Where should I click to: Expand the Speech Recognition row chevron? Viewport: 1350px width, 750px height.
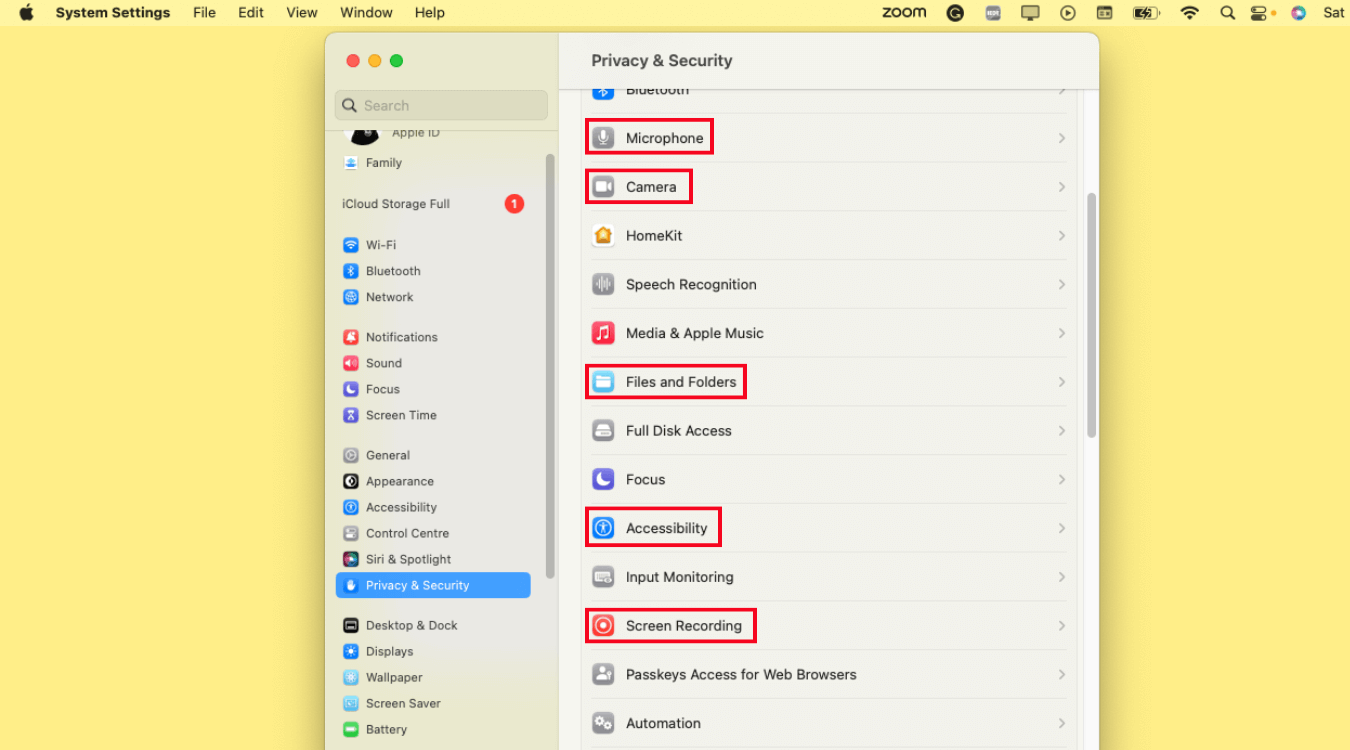(x=1062, y=285)
